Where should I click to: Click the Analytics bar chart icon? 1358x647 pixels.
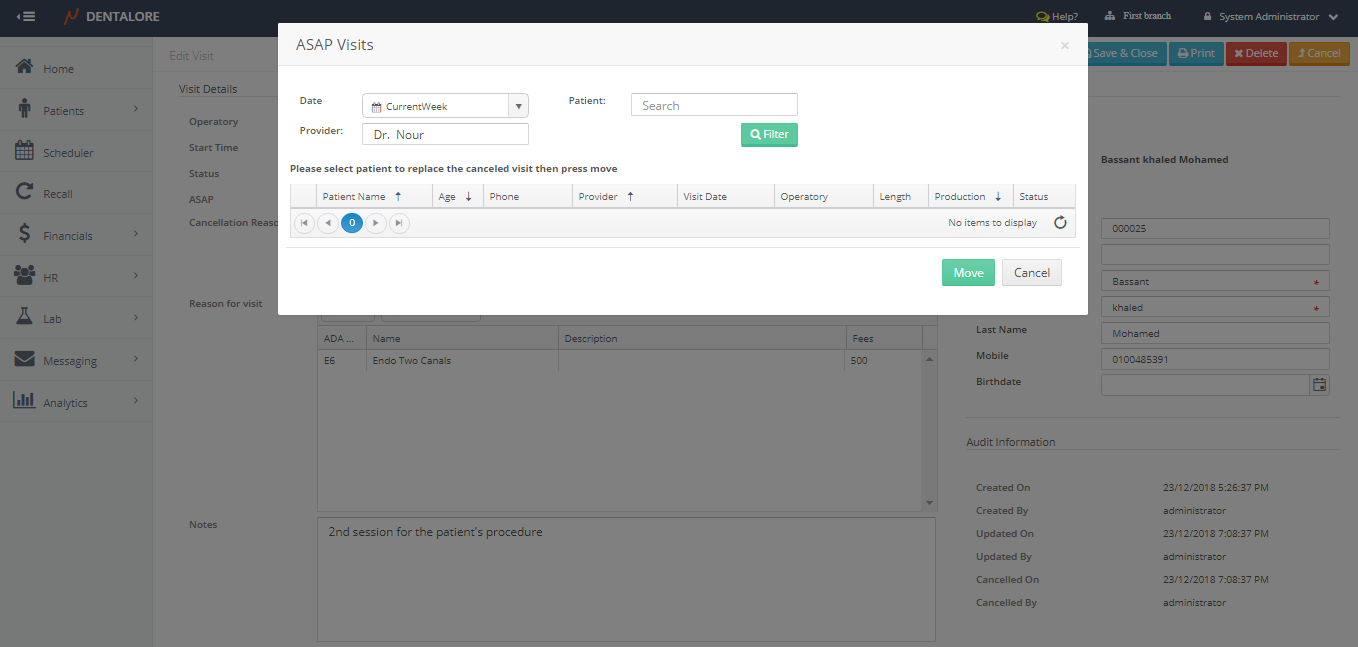tap(25, 401)
